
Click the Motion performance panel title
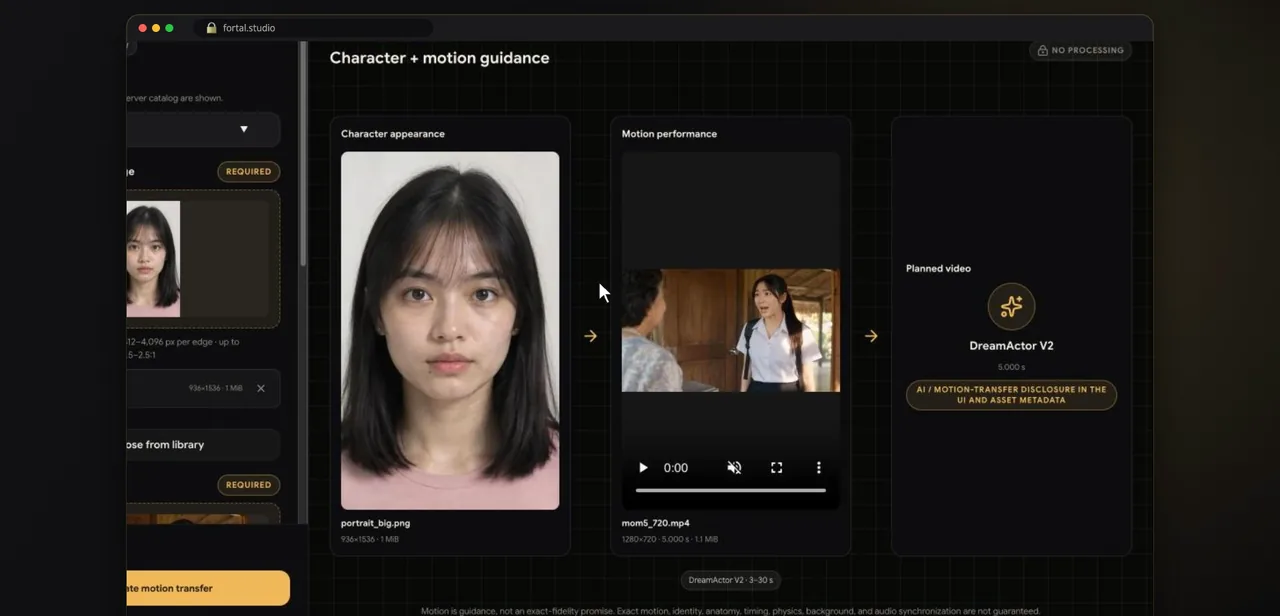tap(669, 134)
